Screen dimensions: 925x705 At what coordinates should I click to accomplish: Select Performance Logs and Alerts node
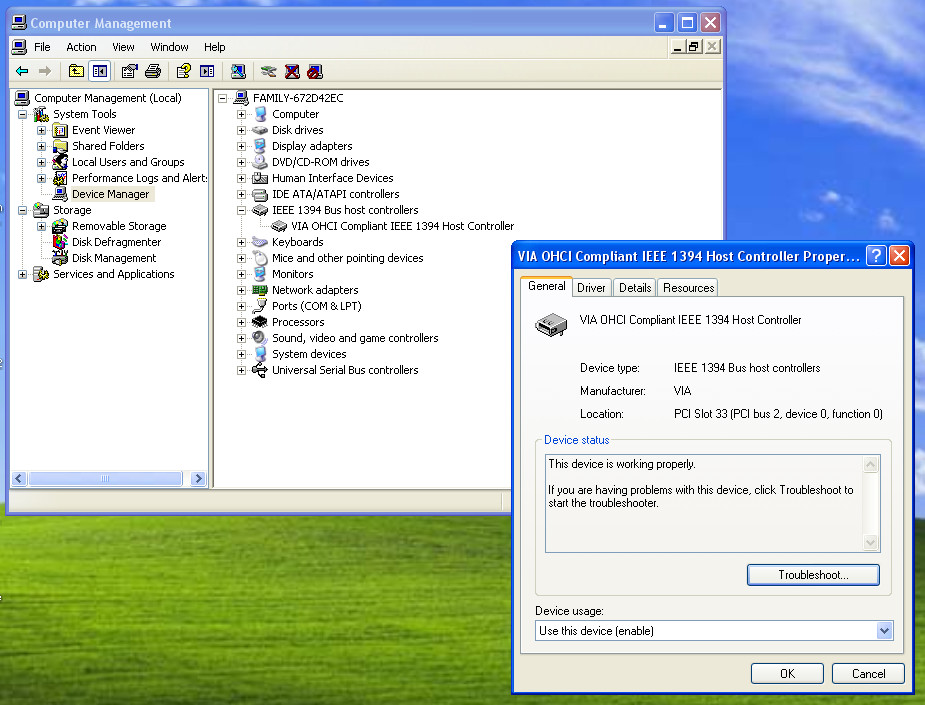pos(139,178)
